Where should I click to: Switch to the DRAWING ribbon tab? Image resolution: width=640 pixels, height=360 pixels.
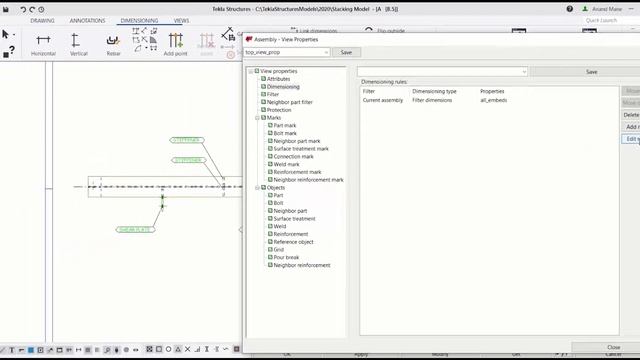[x=42, y=20]
